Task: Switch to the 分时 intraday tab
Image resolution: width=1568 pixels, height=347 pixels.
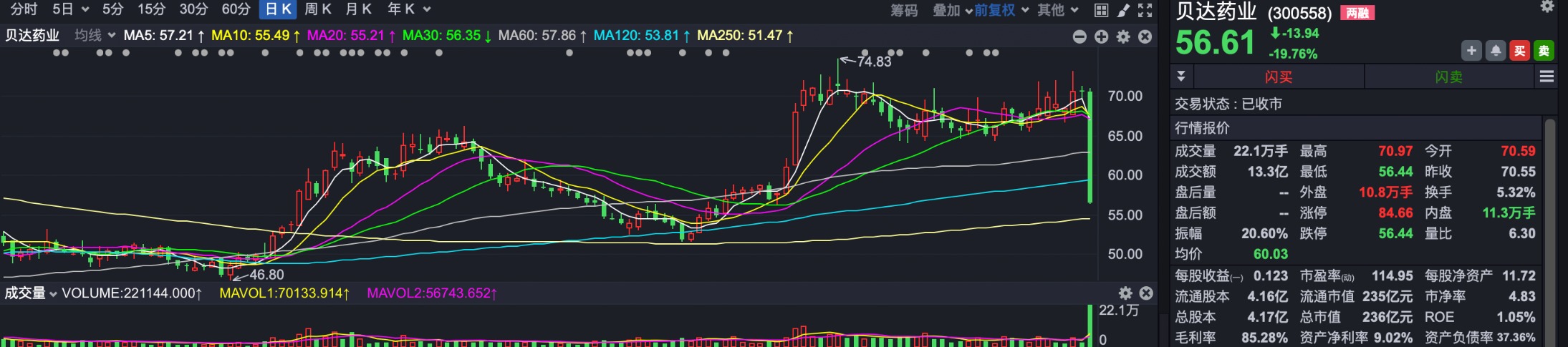Action: 24,9
